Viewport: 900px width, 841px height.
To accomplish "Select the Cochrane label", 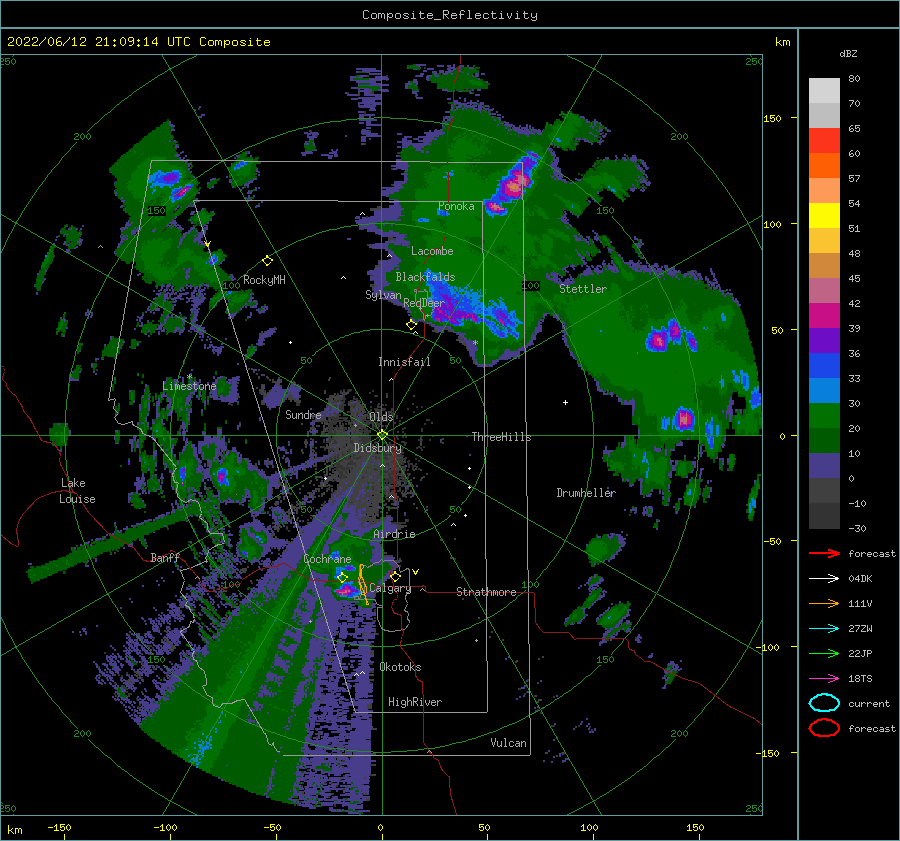I will pos(327,559).
